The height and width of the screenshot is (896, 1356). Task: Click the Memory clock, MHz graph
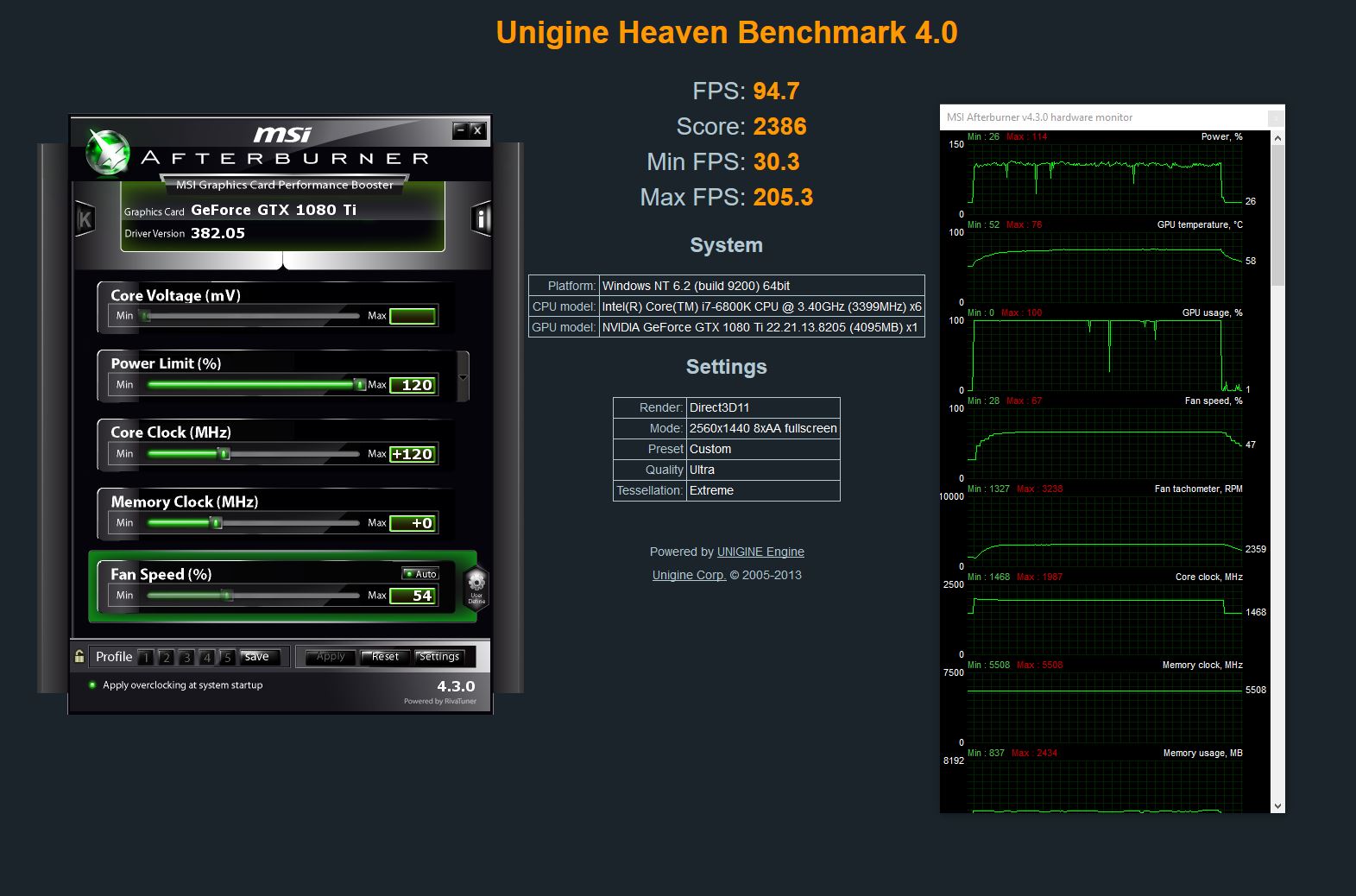pyautogui.click(x=1105, y=707)
